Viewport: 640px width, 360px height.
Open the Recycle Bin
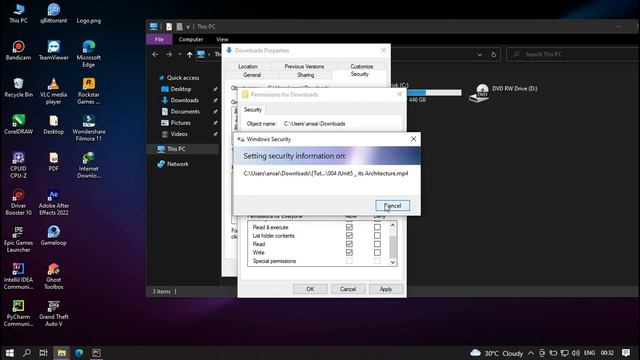(18, 87)
